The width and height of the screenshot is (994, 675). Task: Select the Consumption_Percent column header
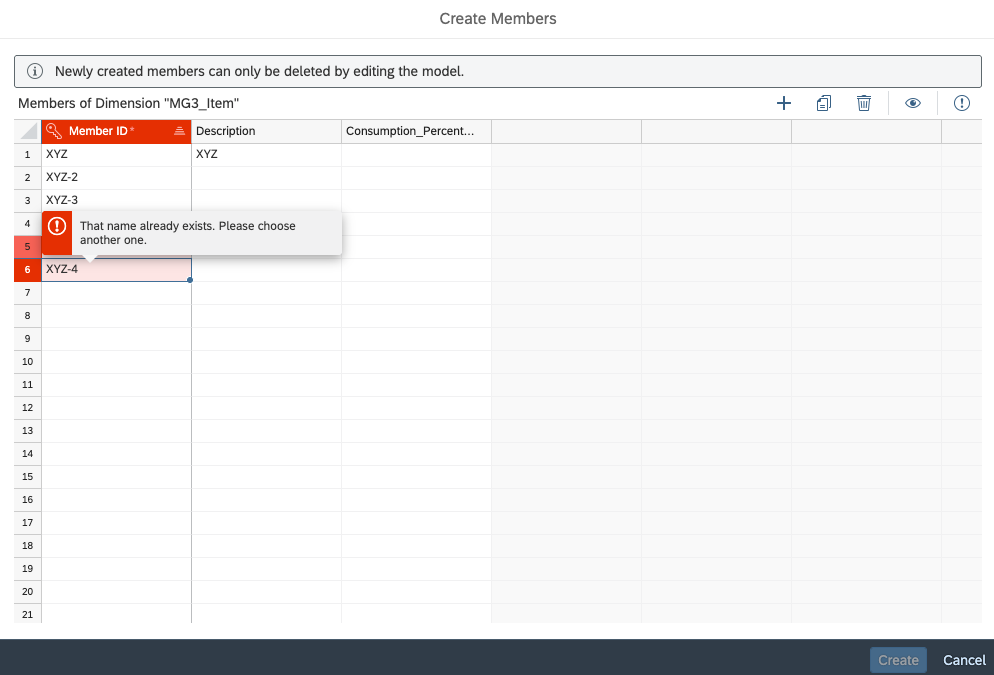(416, 131)
